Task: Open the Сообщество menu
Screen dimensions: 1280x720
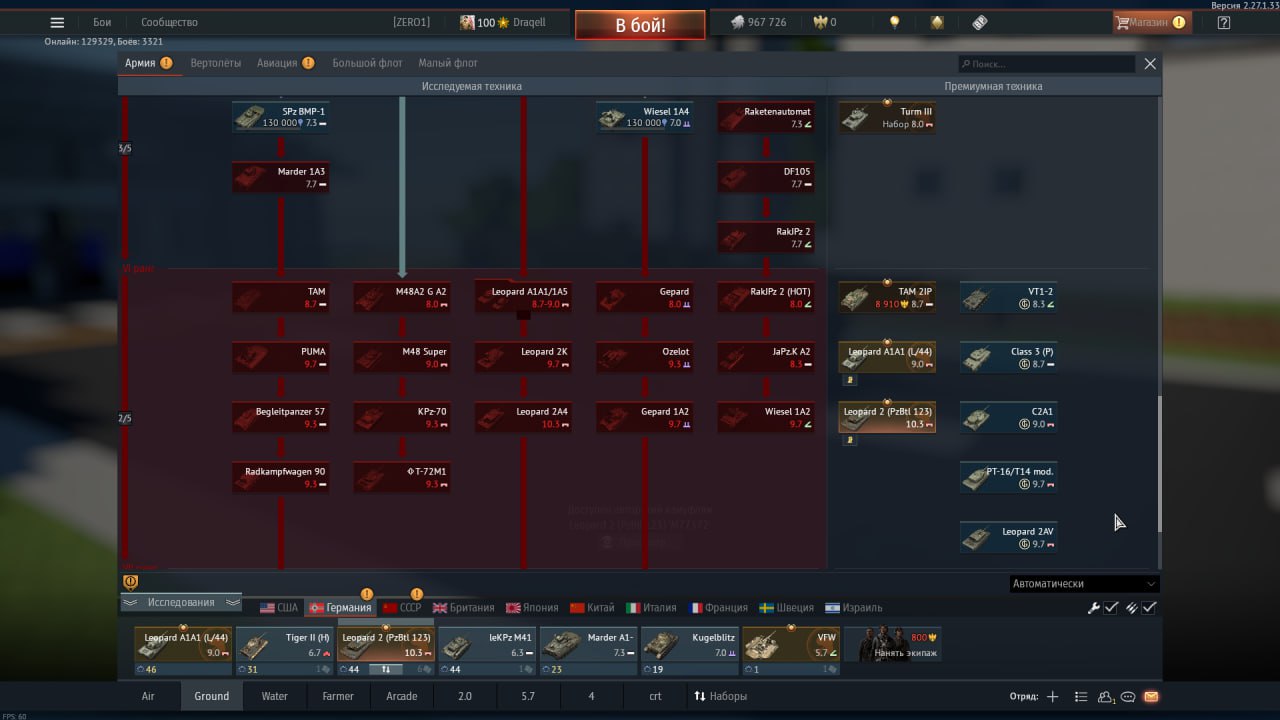Action: click(169, 22)
